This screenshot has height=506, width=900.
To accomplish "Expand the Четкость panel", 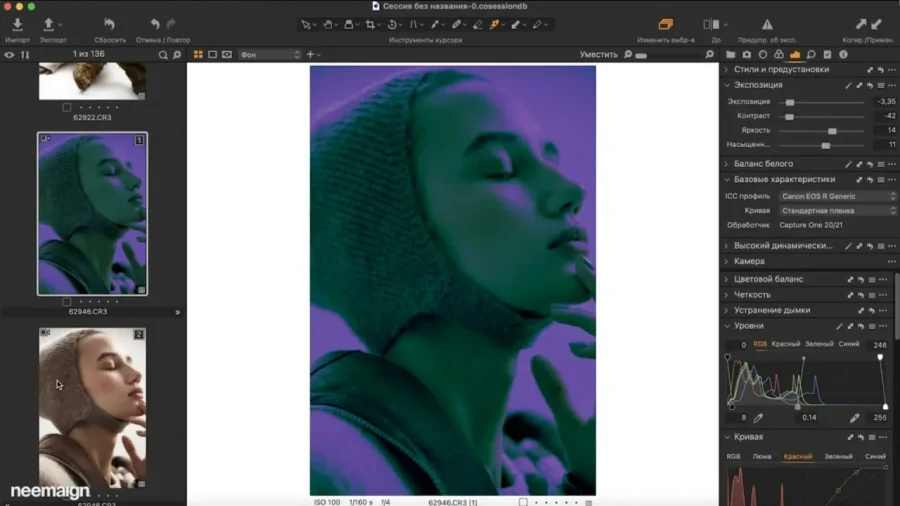I will tap(727, 295).
